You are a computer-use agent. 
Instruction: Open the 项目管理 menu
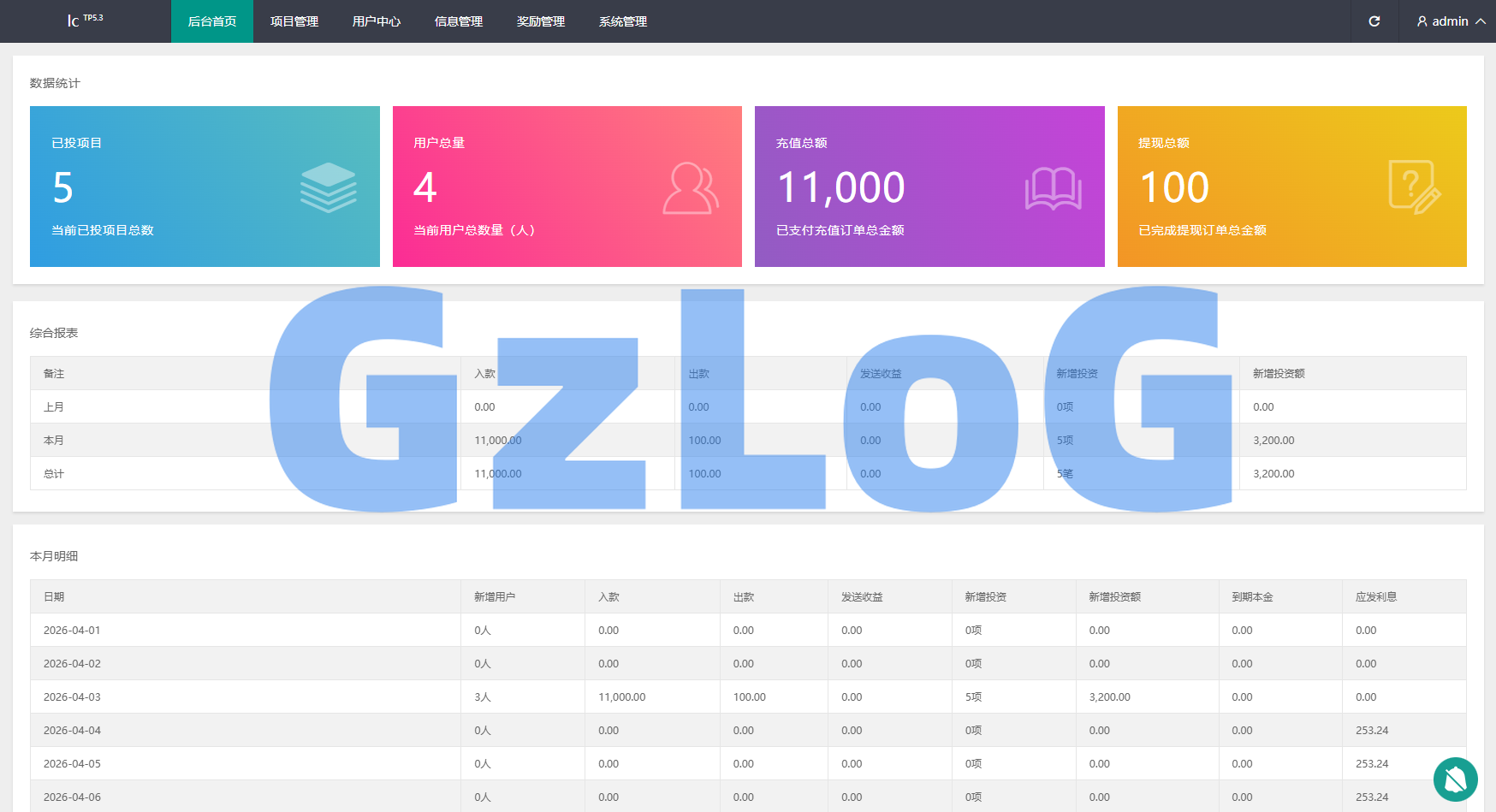point(294,21)
